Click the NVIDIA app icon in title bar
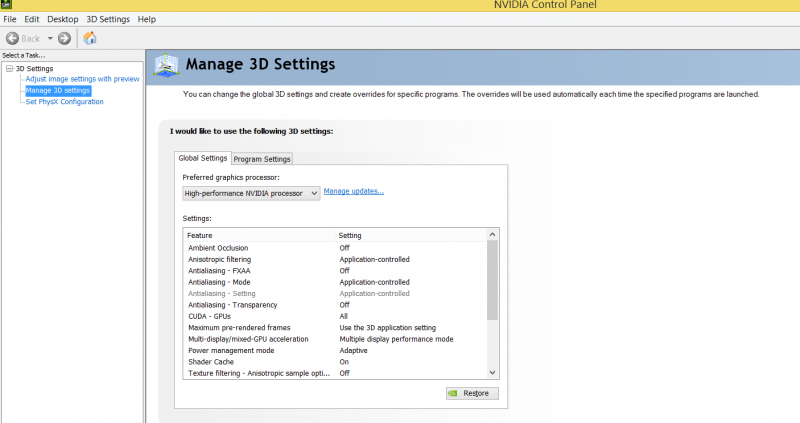The width and height of the screenshot is (800, 423). pyautogui.click(x=6, y=4)
